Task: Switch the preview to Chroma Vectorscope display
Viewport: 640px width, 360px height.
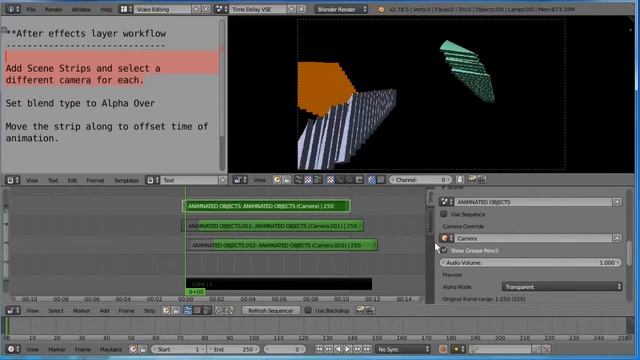Action: (x=349, y=180)
